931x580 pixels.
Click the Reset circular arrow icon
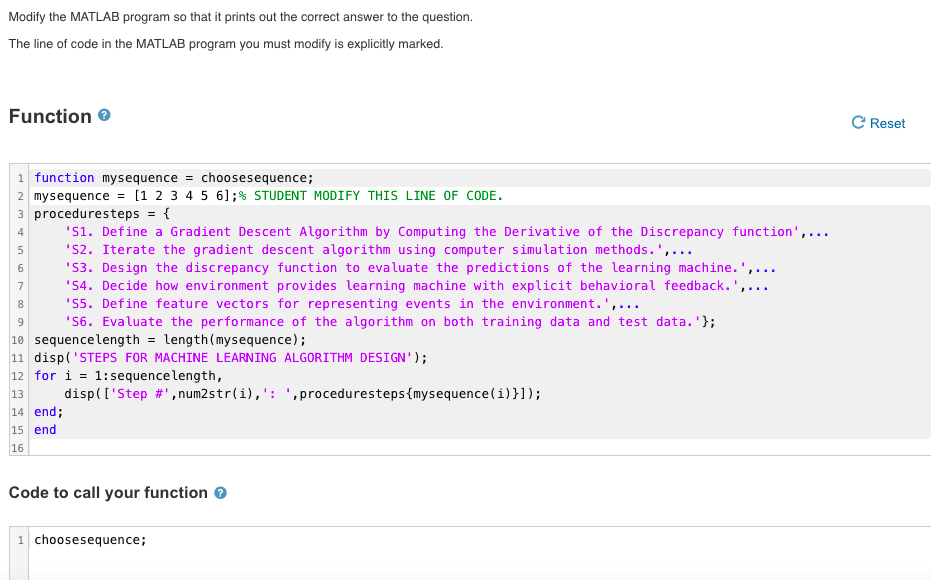click(x=858, y=122)
